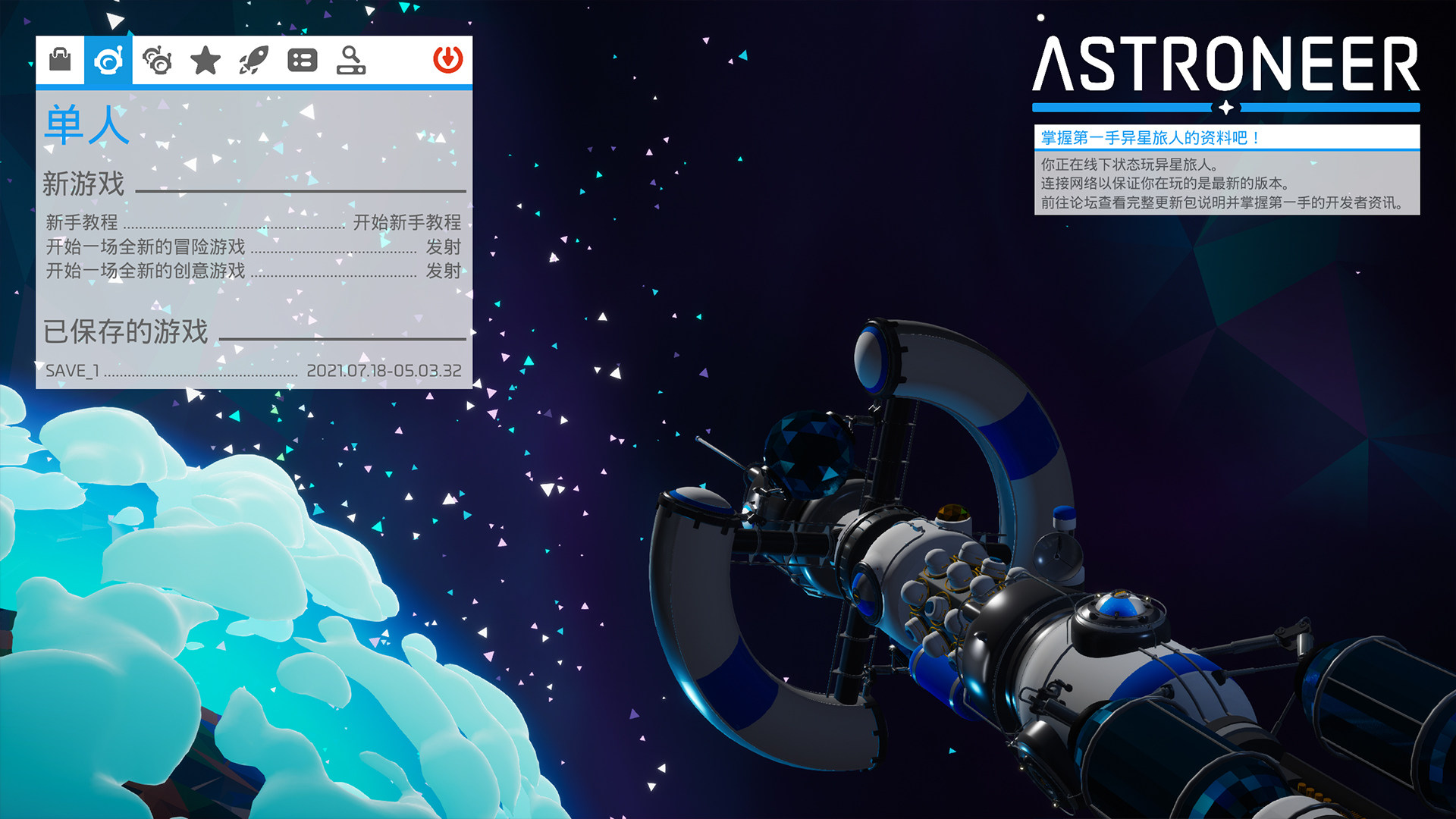Image resolution: width=1456 pixels, height=819 pixels.
Task: Open the server search icon tab
Action: (350, 60)
